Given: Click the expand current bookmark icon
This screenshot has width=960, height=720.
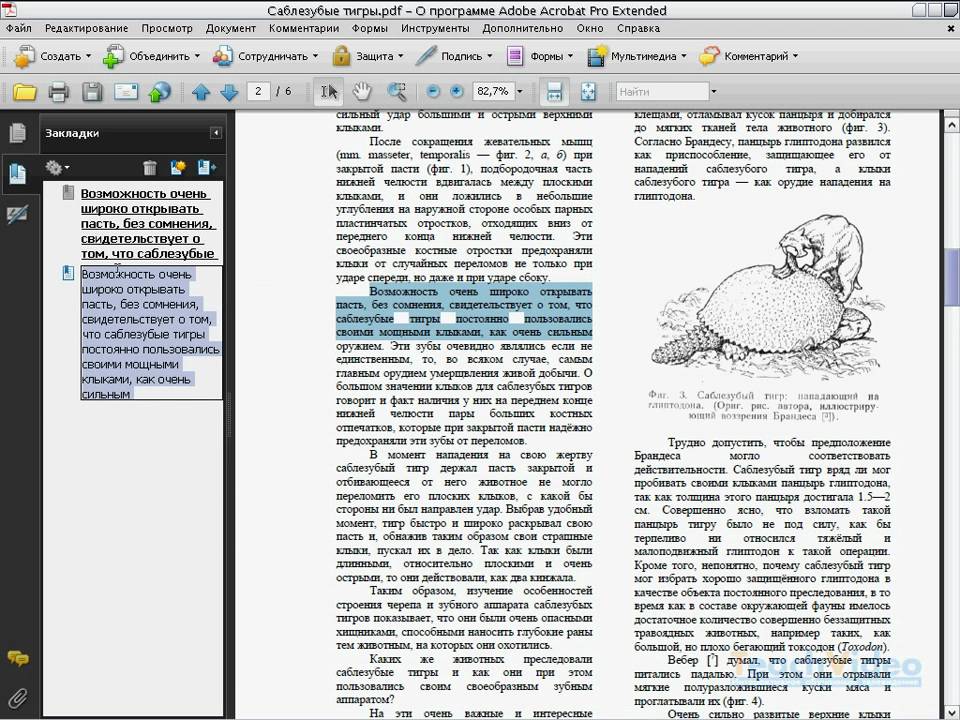Looking at the screenshot, I should [x=207, y=167].
